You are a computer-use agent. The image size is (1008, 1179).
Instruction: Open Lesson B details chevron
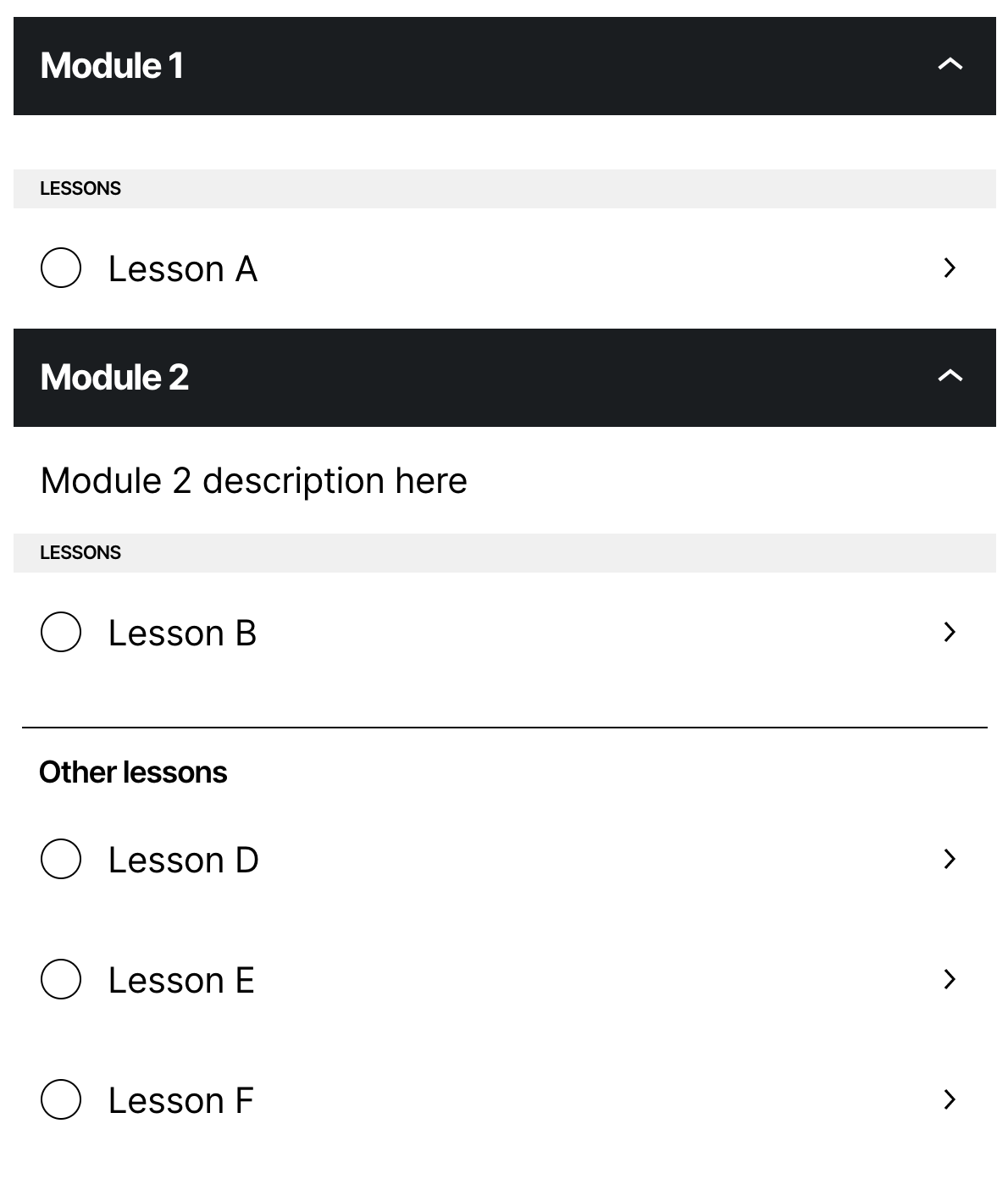[x=948, y=632]
